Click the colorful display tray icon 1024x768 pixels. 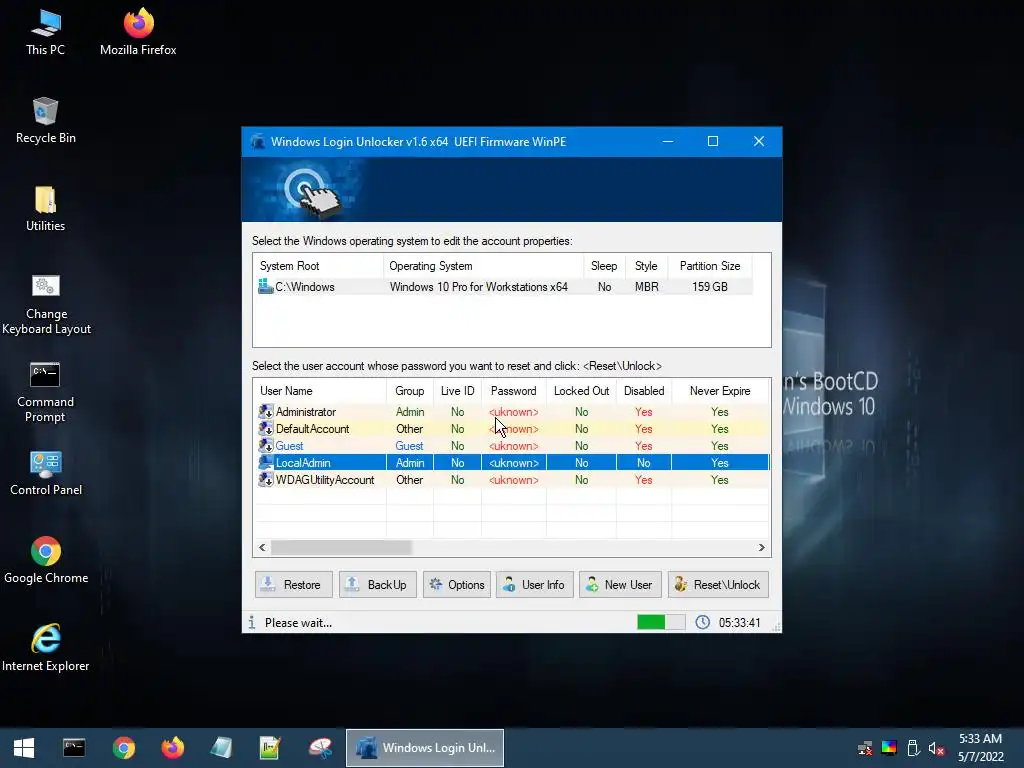coord(889,748)
